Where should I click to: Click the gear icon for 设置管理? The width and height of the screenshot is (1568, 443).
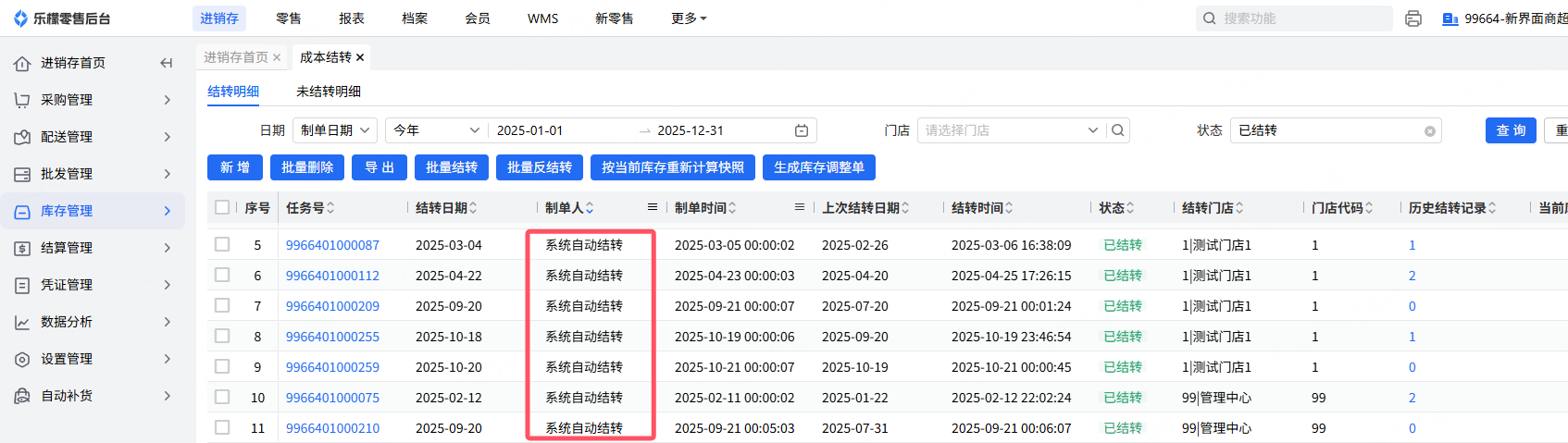point(22,359)
